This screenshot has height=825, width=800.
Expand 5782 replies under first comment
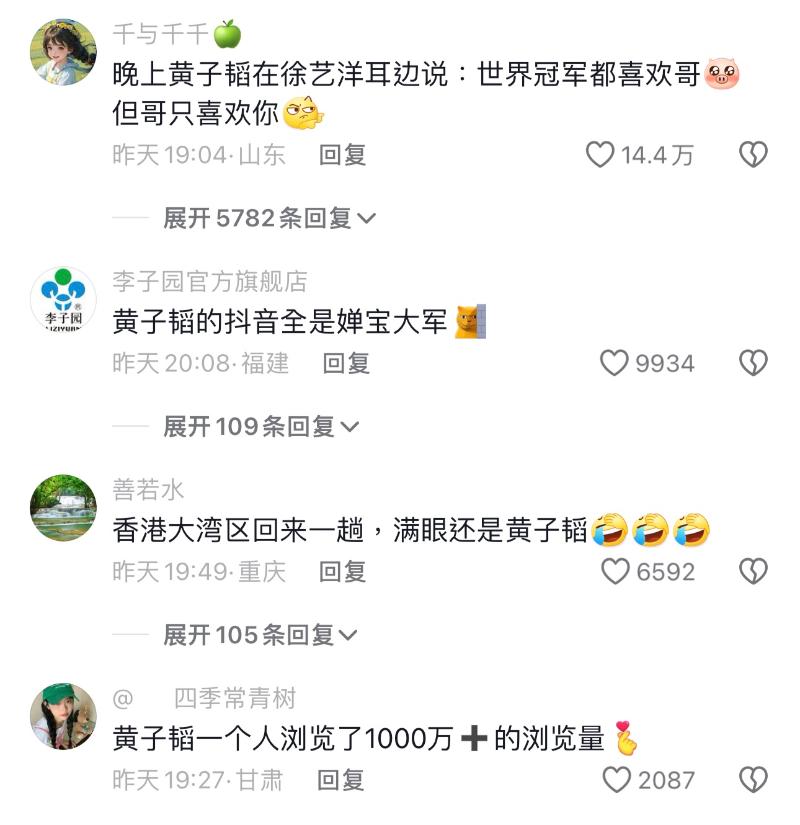(x=269, y=218)
